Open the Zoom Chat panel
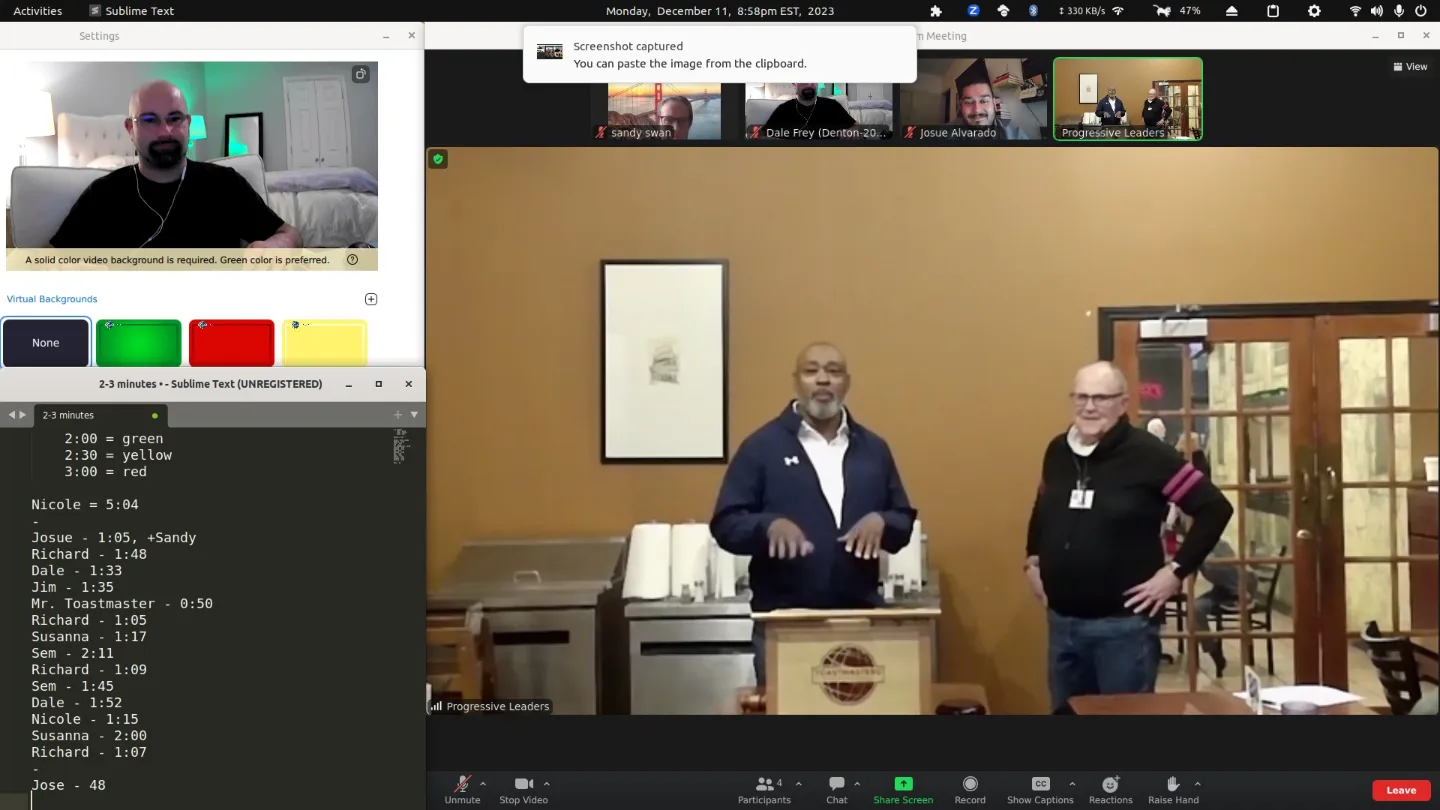Screen dimensions: 1440x810 pyautogui.click(x=837, y=789)
